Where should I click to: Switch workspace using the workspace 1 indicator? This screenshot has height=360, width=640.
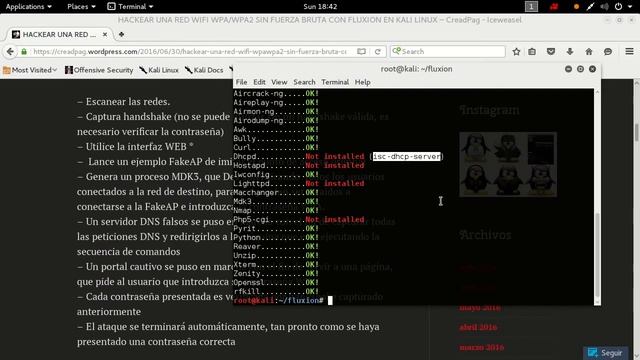coord(531,7)
